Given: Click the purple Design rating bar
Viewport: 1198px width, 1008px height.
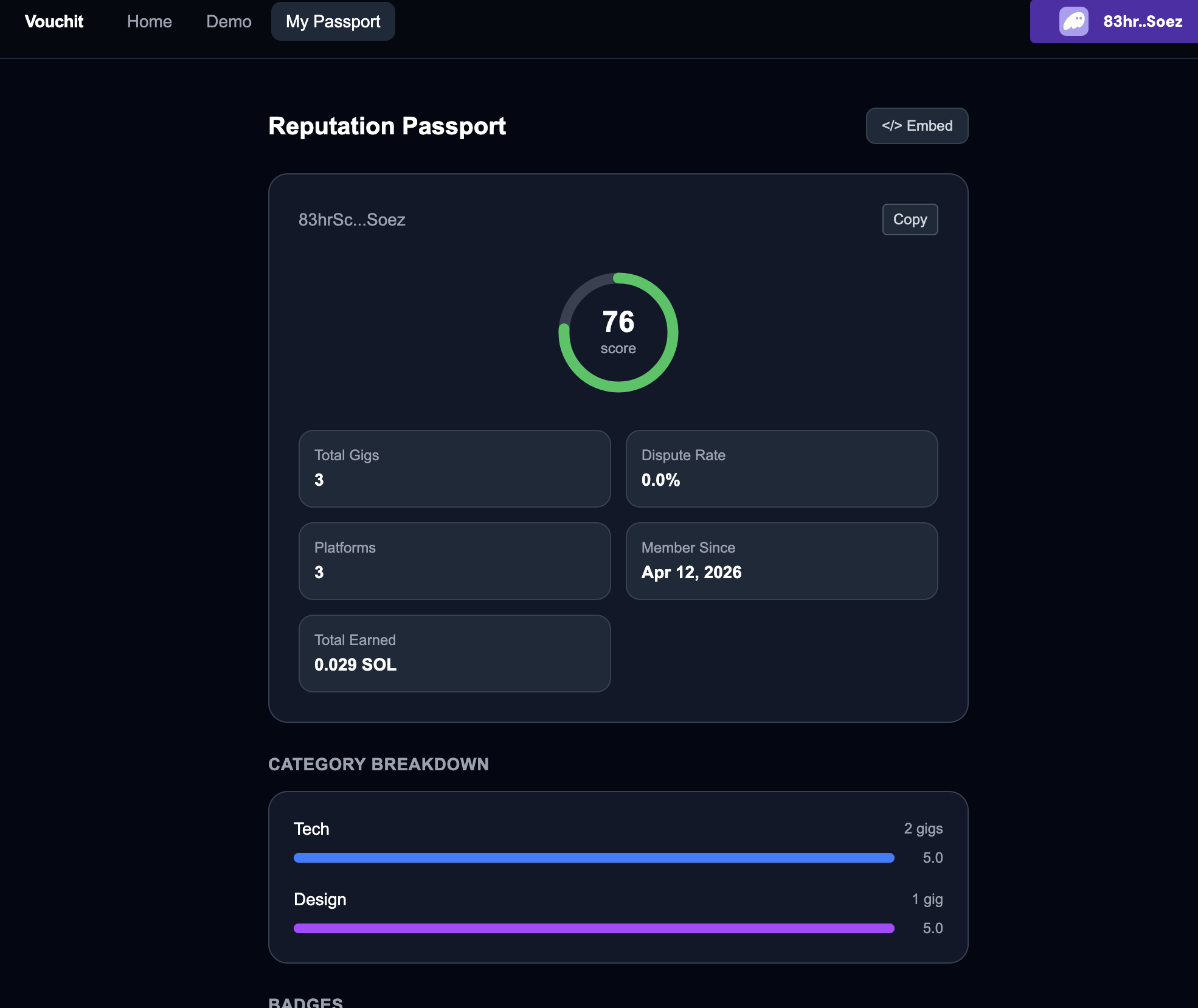Looking at the screenshot, I should pos(594,928).
